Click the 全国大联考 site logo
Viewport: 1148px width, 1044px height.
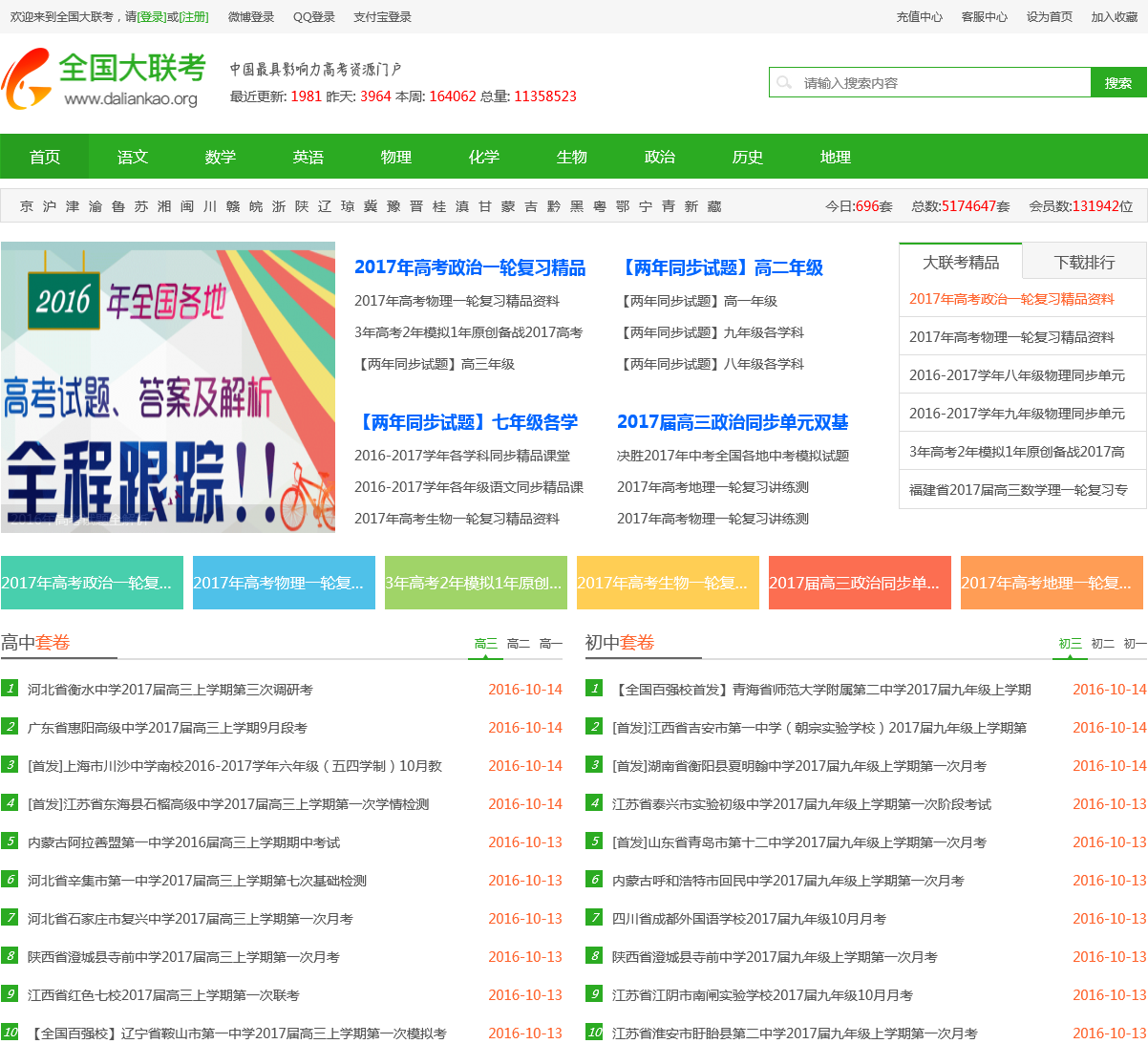[104, 78]
